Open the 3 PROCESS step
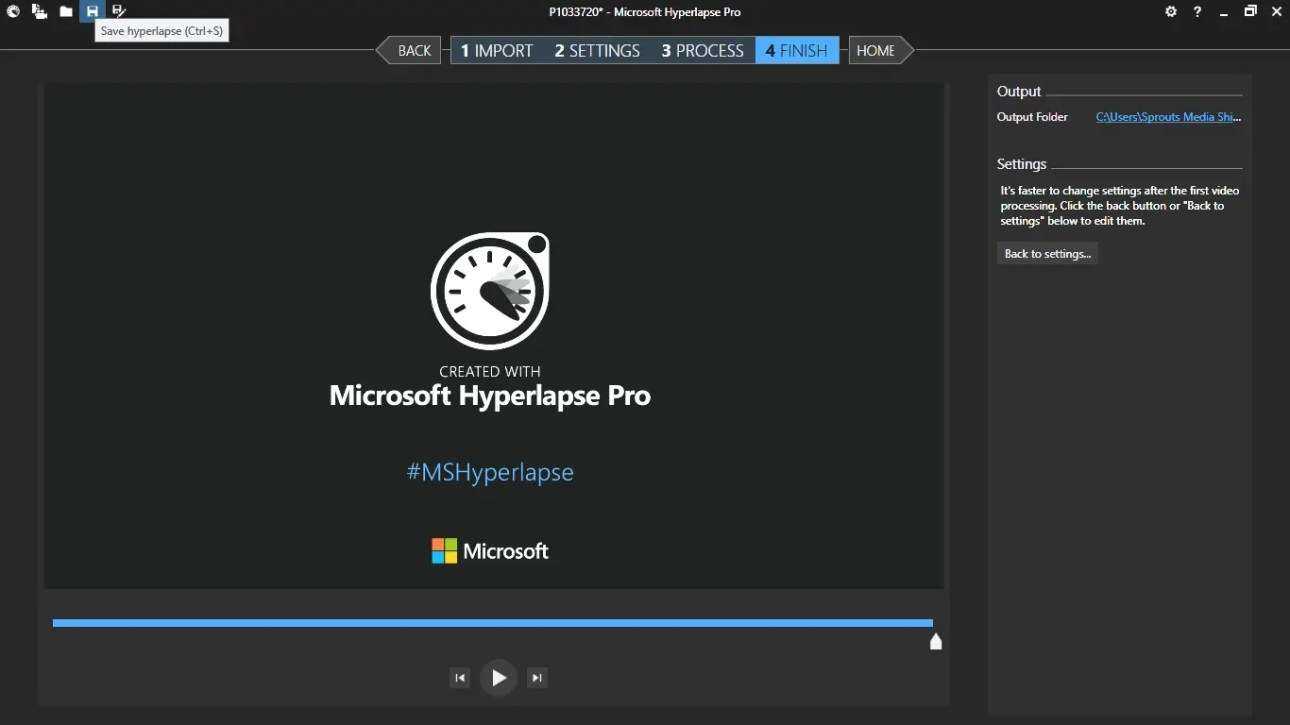 tap(702, 50)
